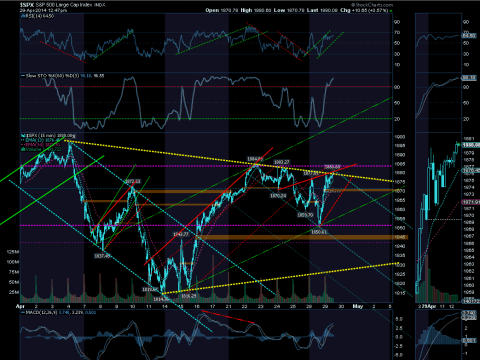
Task: Click the Open price label in header
Action: point(212,10)
